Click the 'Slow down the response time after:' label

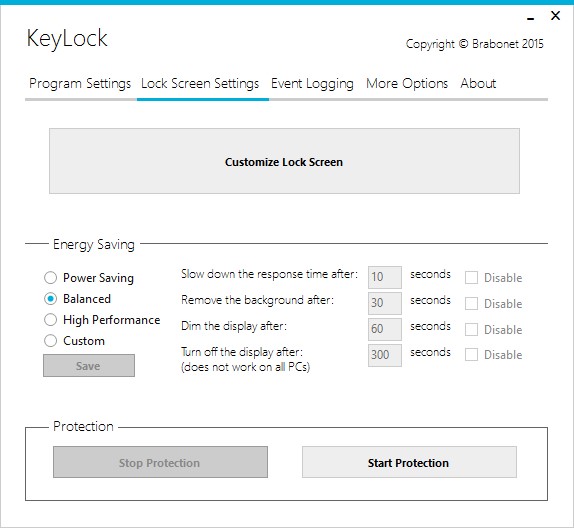269,274
